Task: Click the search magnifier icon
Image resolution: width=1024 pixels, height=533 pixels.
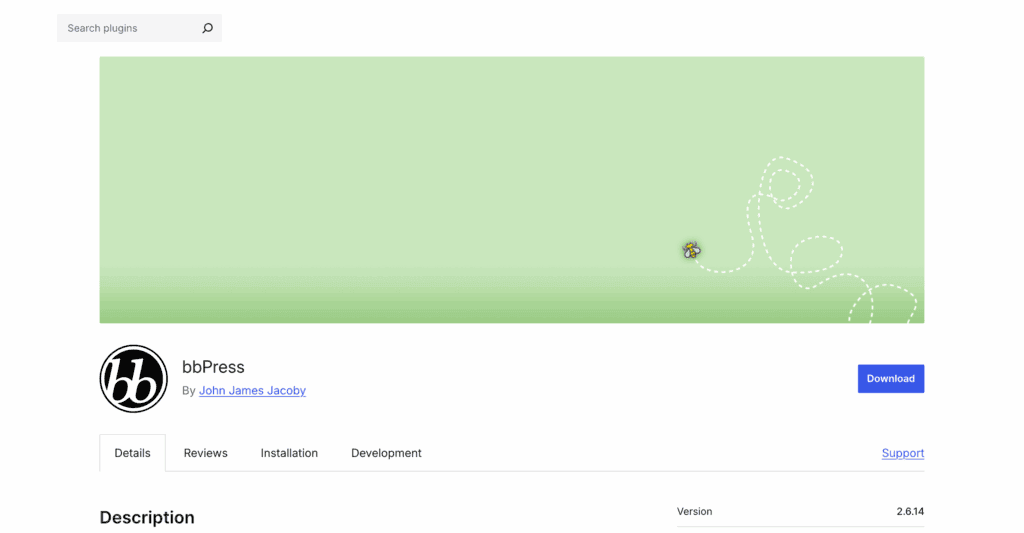Action: 207,28
